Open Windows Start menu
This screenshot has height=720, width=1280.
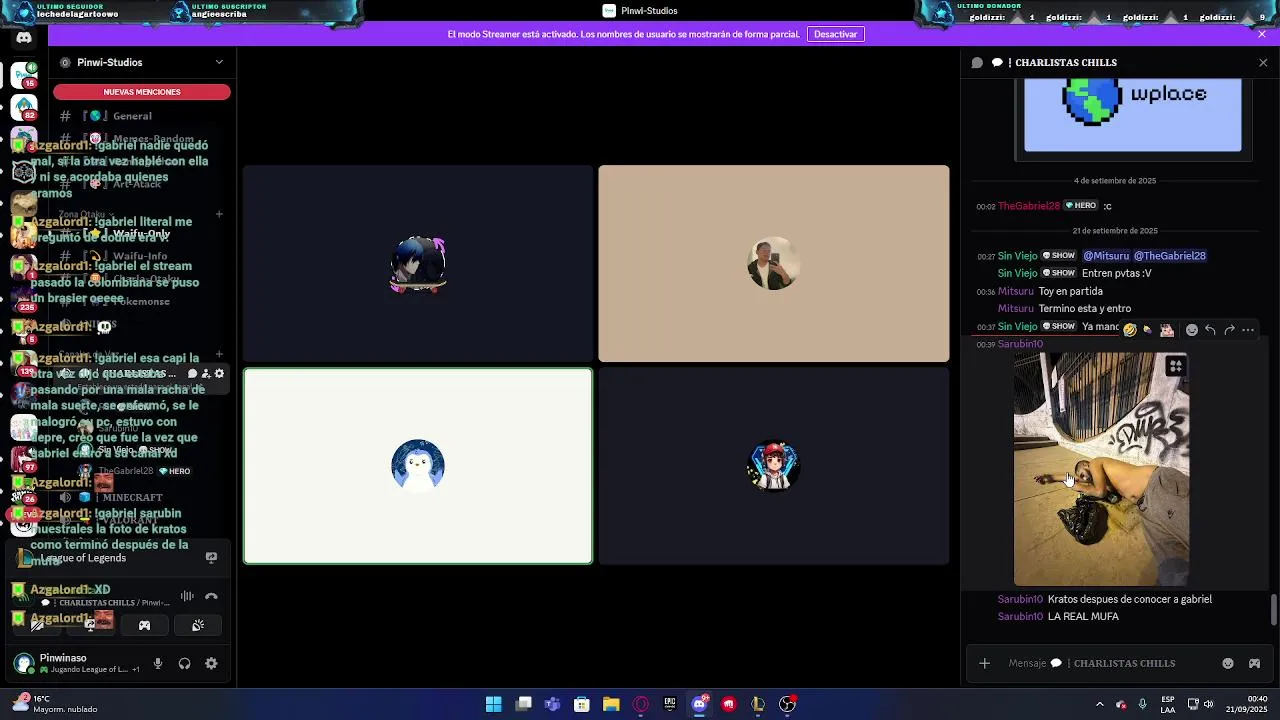click(x=493, y=704)
